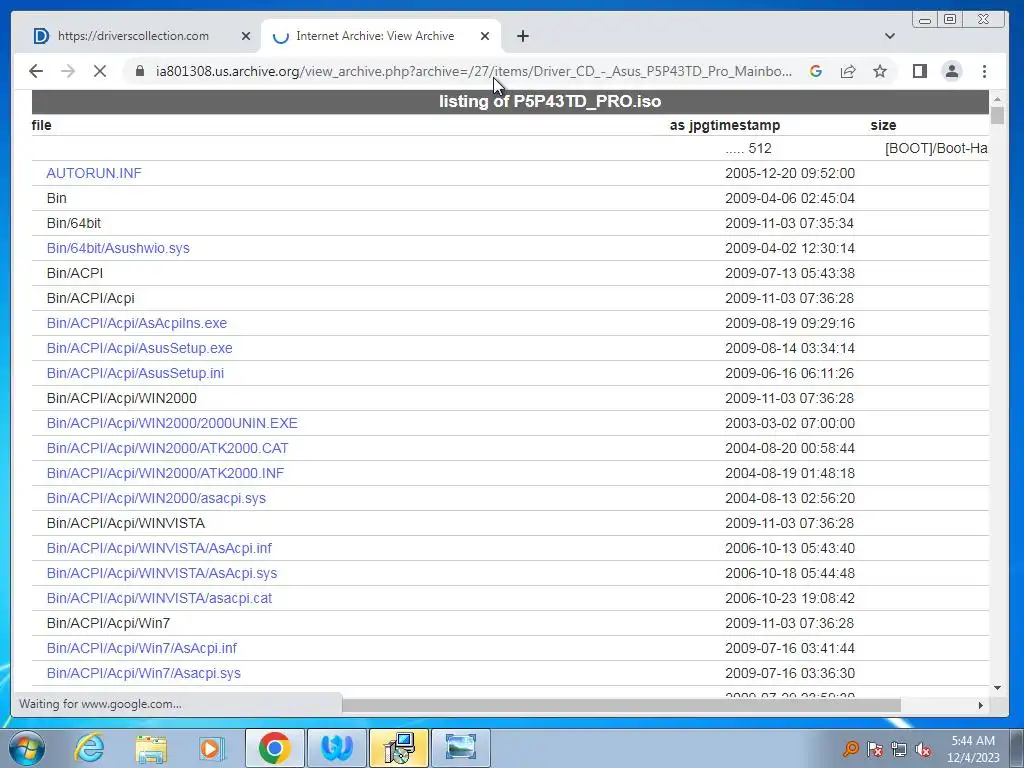Click the scrollbar up arrow
Screen dimensions: 1024x768
(x=997, y=99)
